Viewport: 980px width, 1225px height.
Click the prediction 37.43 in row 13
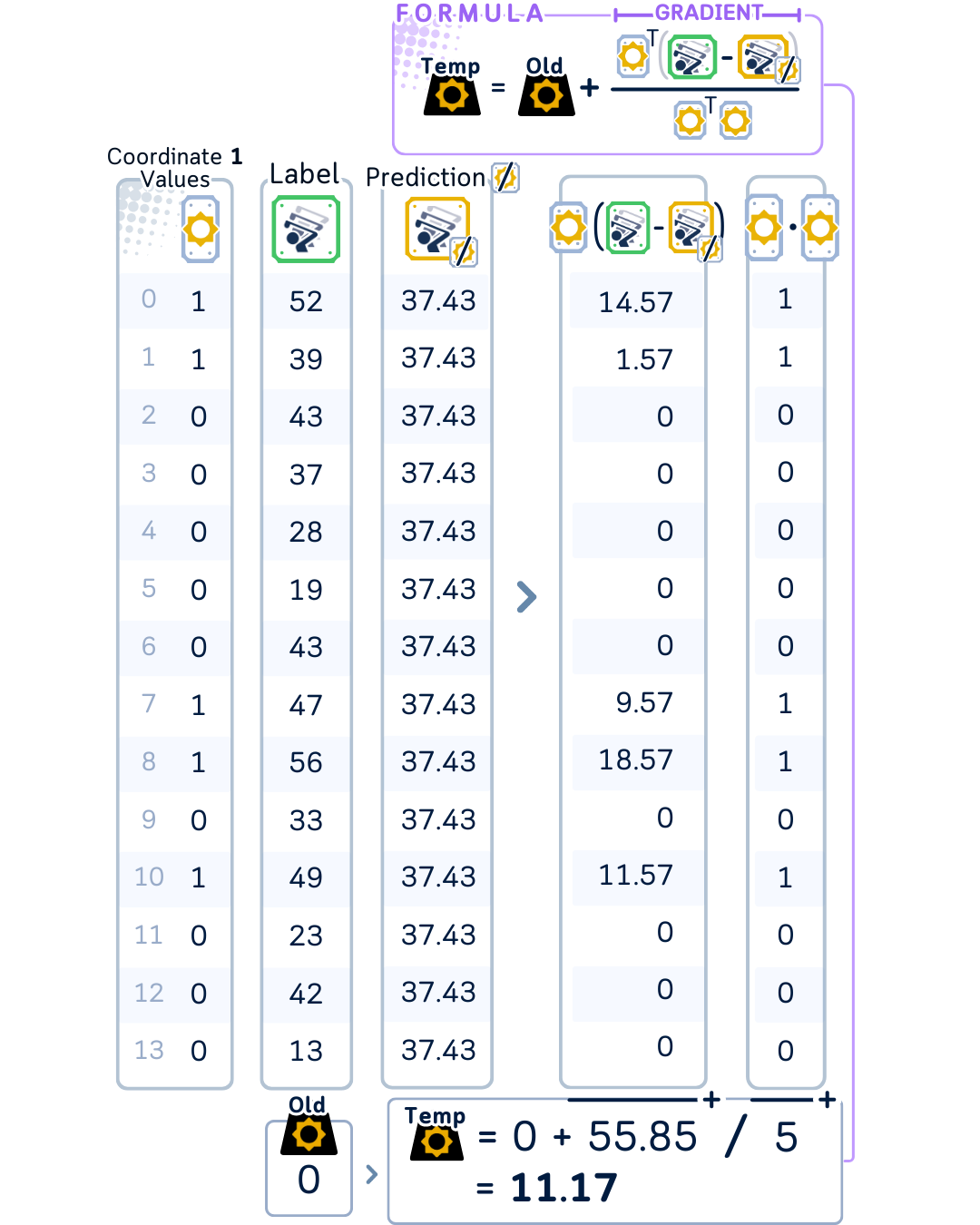click(x=438, y=1050)
